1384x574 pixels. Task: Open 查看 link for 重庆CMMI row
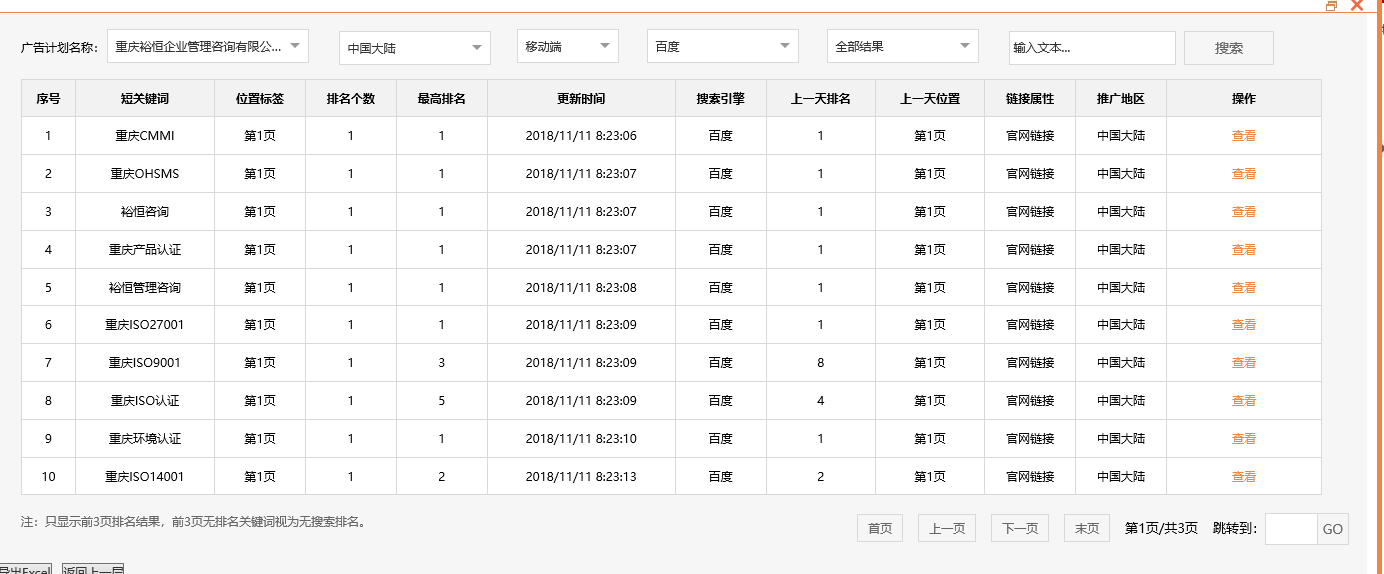click(x=1244, y=136)
